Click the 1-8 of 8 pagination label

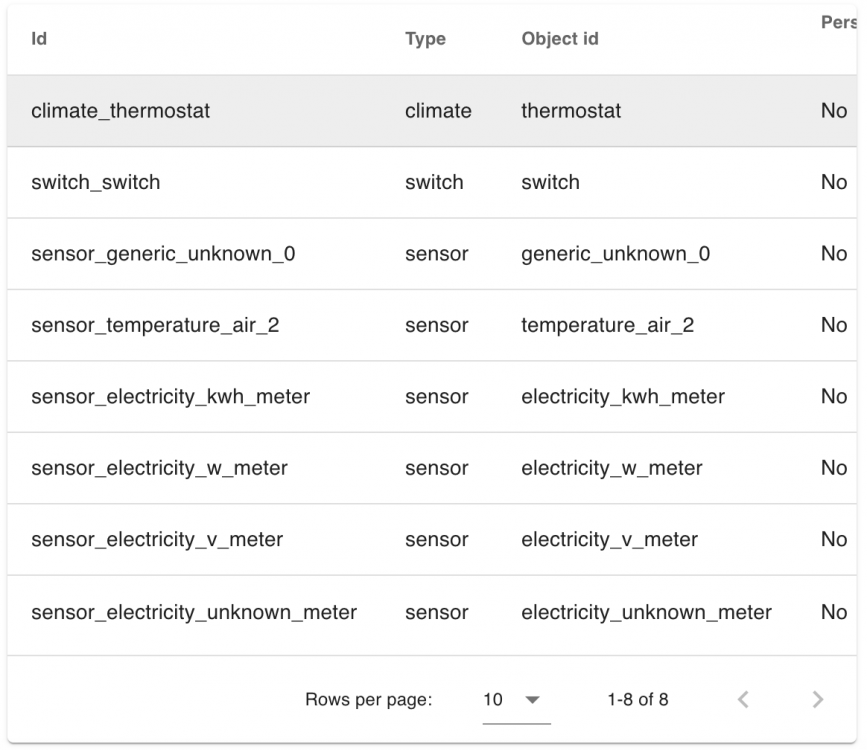[637, 700]
